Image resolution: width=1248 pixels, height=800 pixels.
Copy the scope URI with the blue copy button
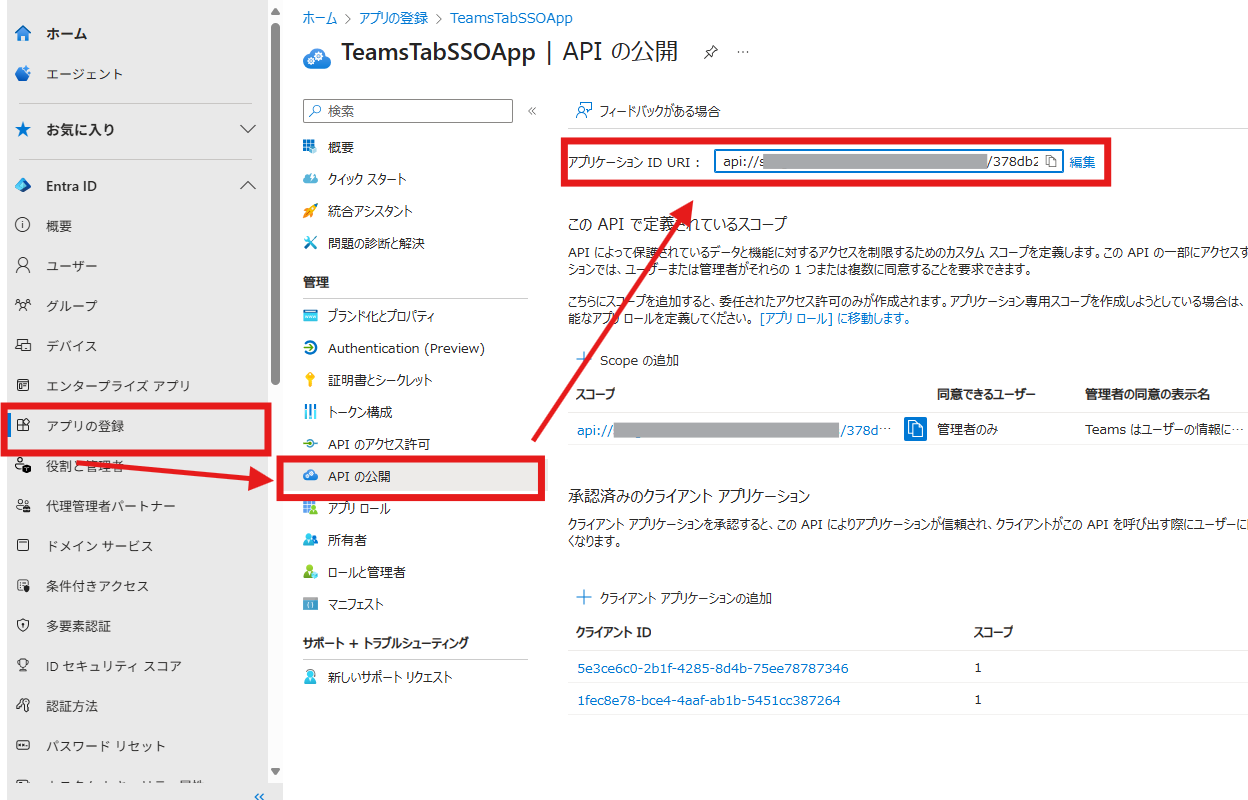(915, 429)
